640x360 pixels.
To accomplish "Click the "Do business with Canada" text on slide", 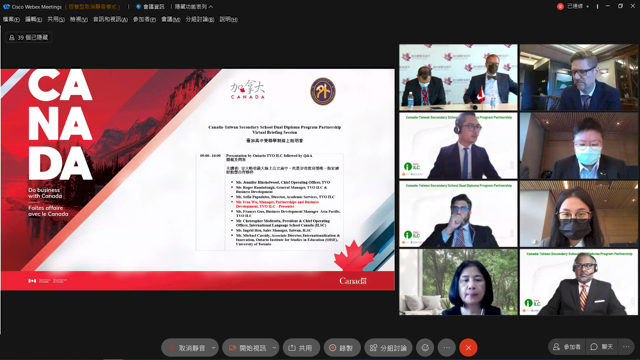I will [x=45, y=193].
